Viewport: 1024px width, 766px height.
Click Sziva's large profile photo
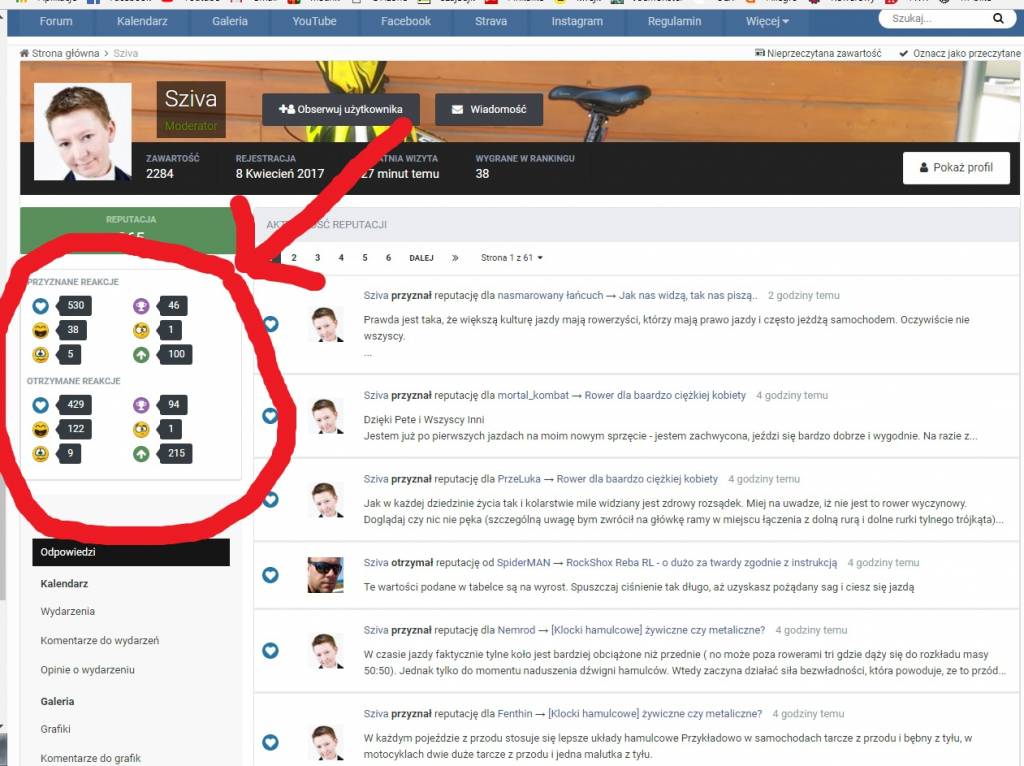82,131
